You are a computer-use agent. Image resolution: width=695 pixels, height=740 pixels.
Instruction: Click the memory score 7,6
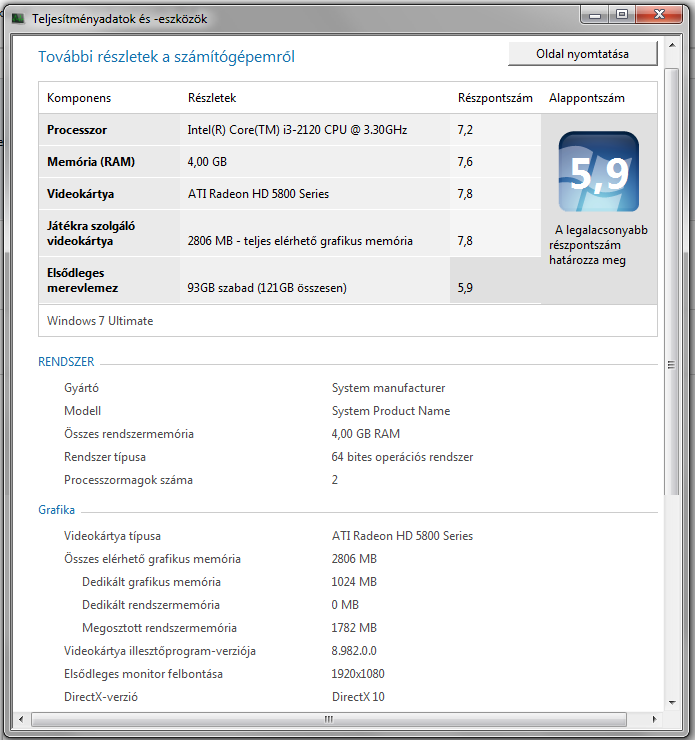pyautogui.click(x=465, y=162)
